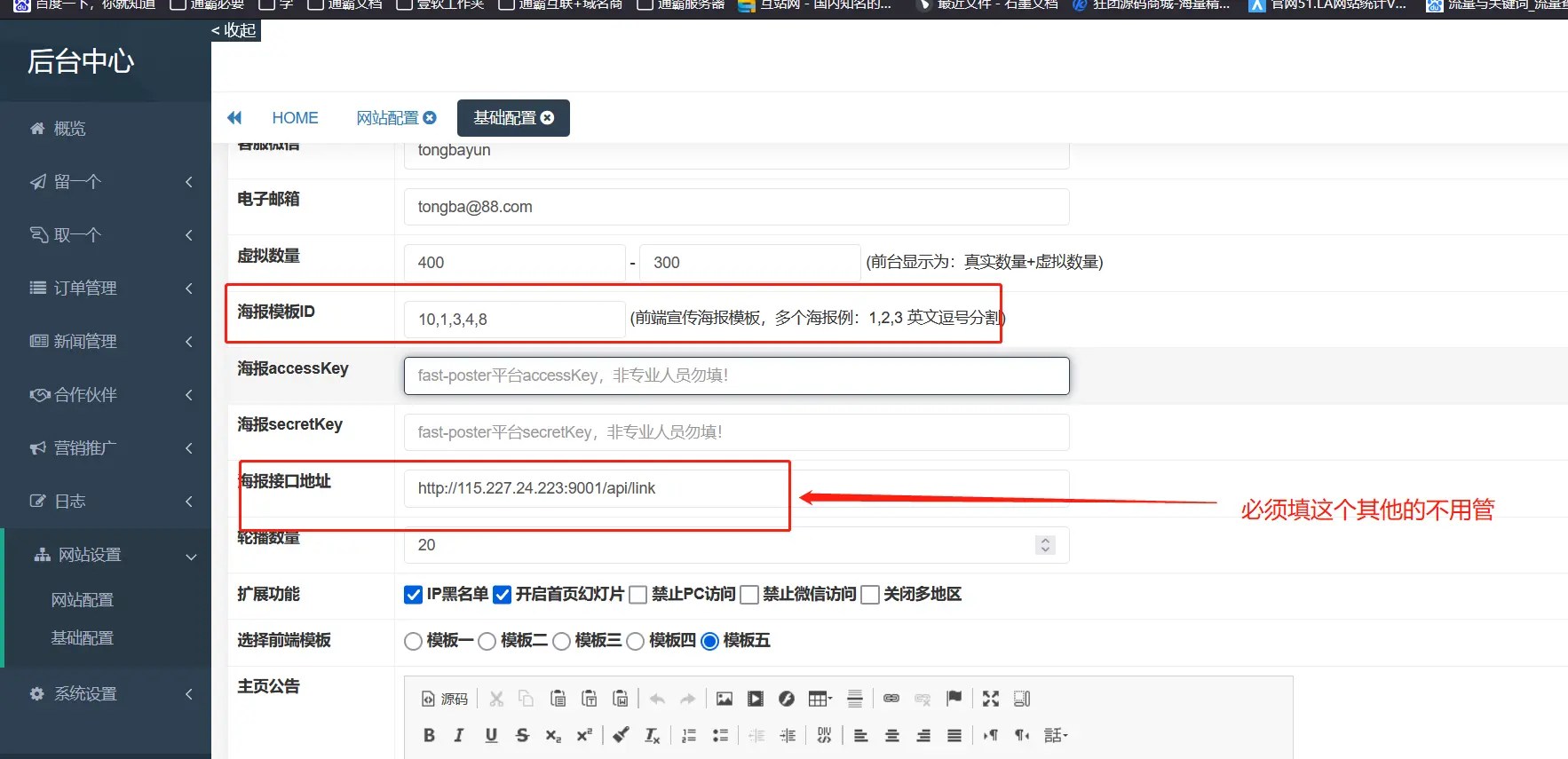The width and height of the screenshot is (1568, 759).
Task: Insert an image using the editor toolbar
Action: tap(725, 699)
